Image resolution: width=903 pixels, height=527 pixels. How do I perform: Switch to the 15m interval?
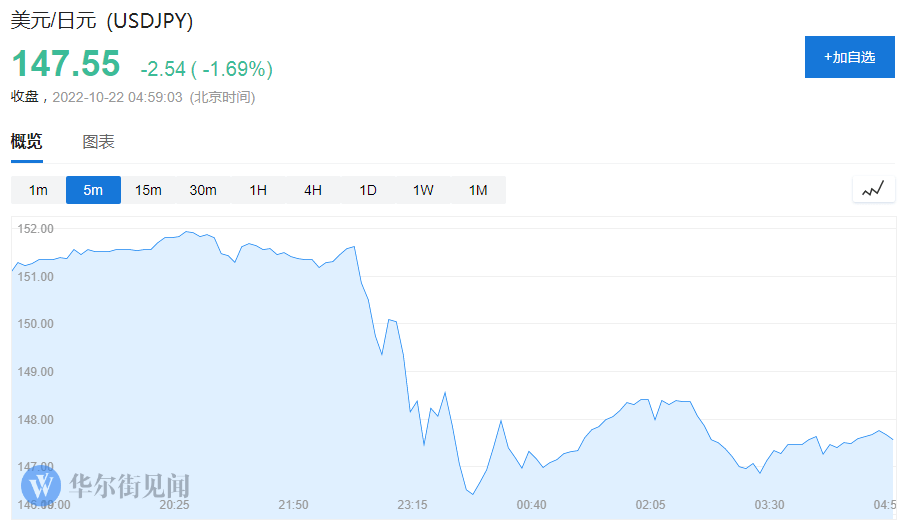[x=148, y=190]
